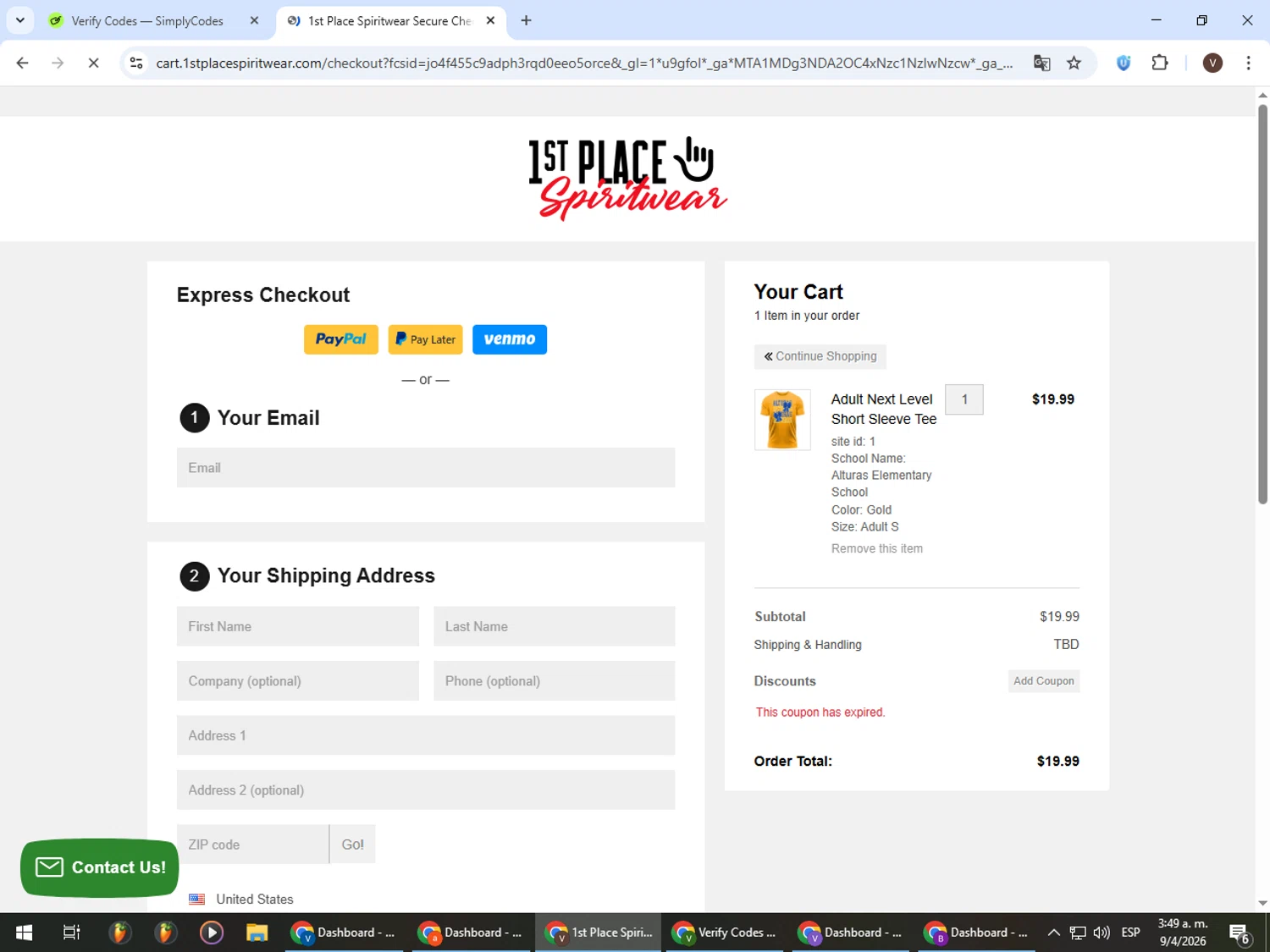Image resolution: width=1270 pixels, height=952 pixels.
Task: Click the 1st Place Spiritwear logo
Action: 627,179
